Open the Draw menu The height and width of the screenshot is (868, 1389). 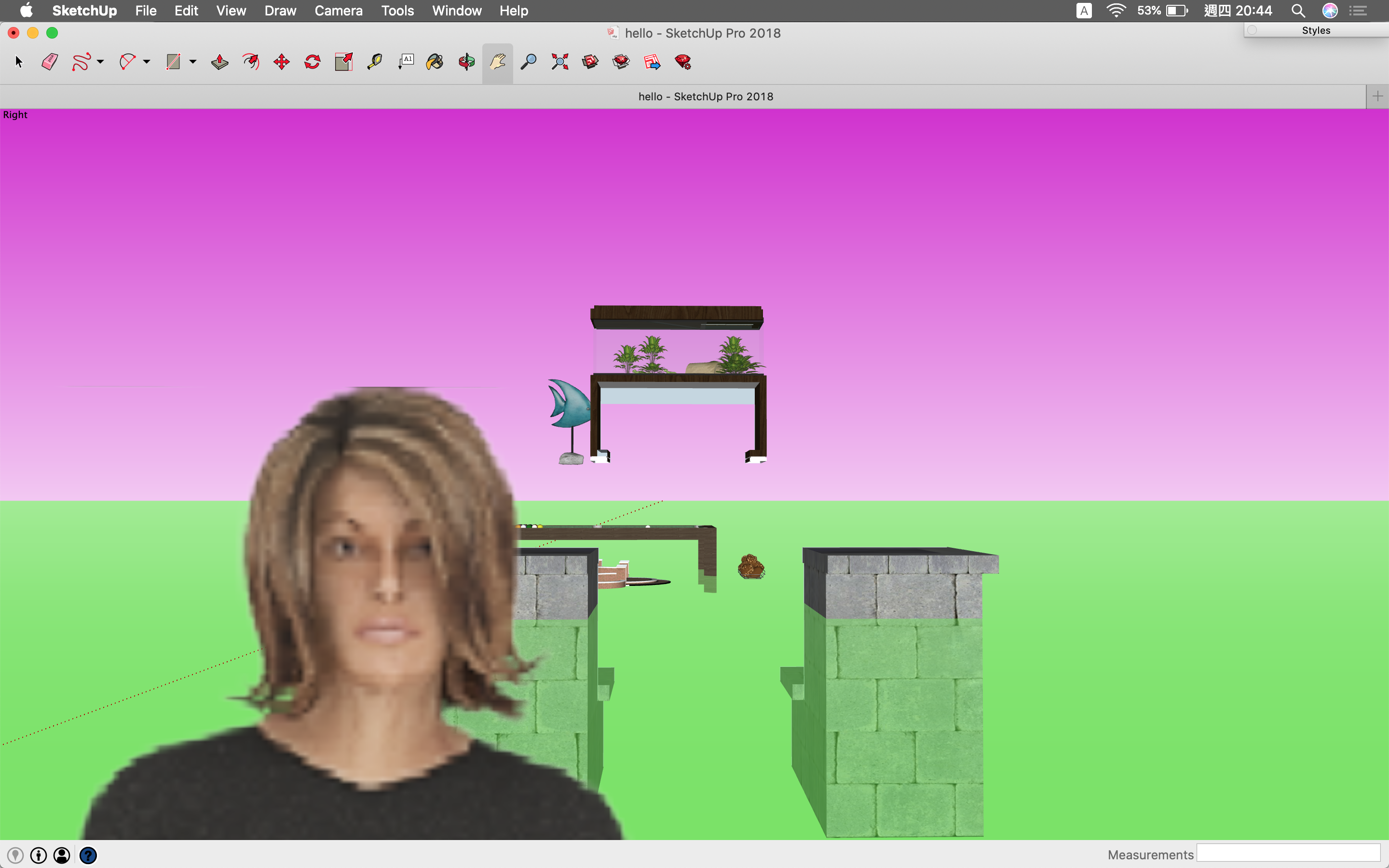coord(280,10)
